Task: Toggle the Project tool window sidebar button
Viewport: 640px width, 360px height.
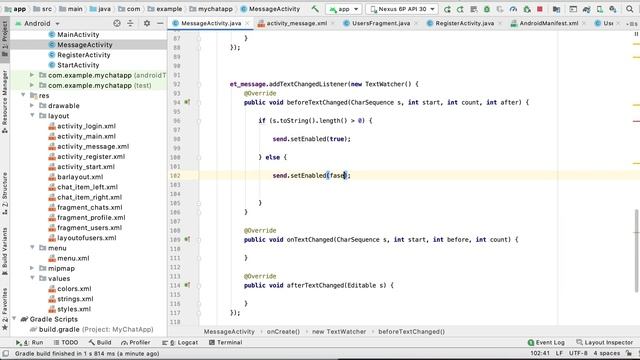Action: [5, 39]
